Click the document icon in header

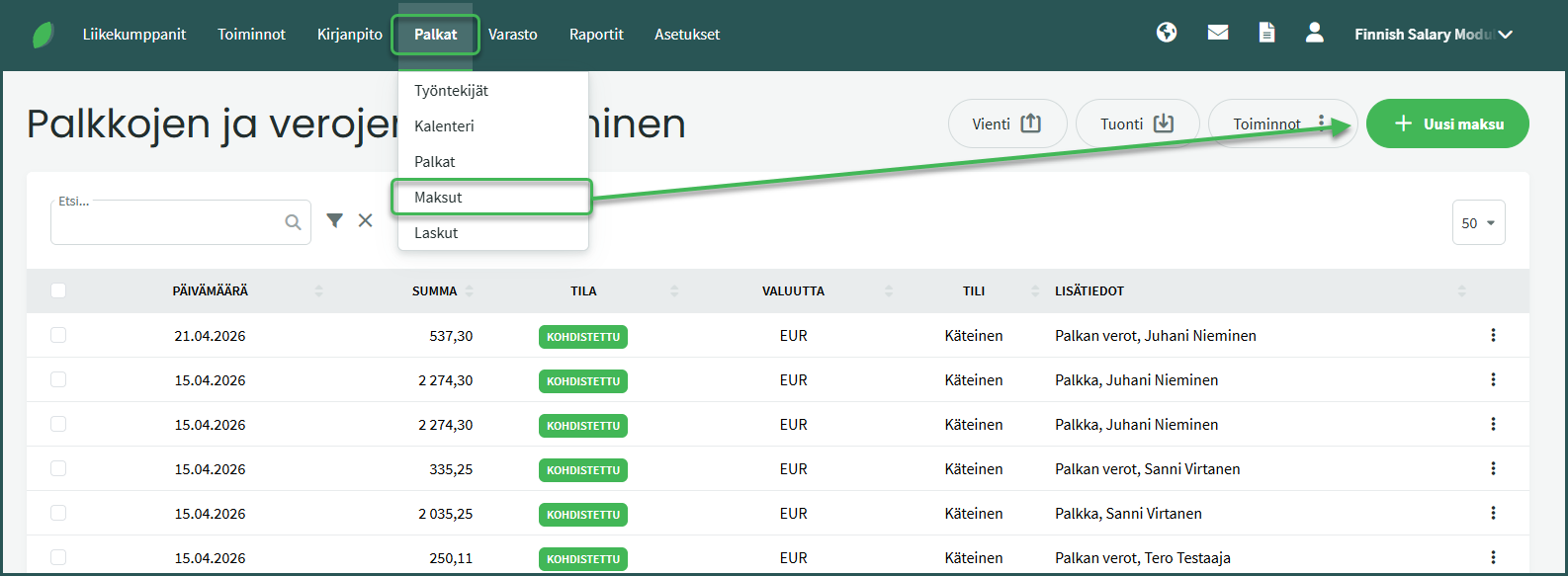coord(1266,34)
